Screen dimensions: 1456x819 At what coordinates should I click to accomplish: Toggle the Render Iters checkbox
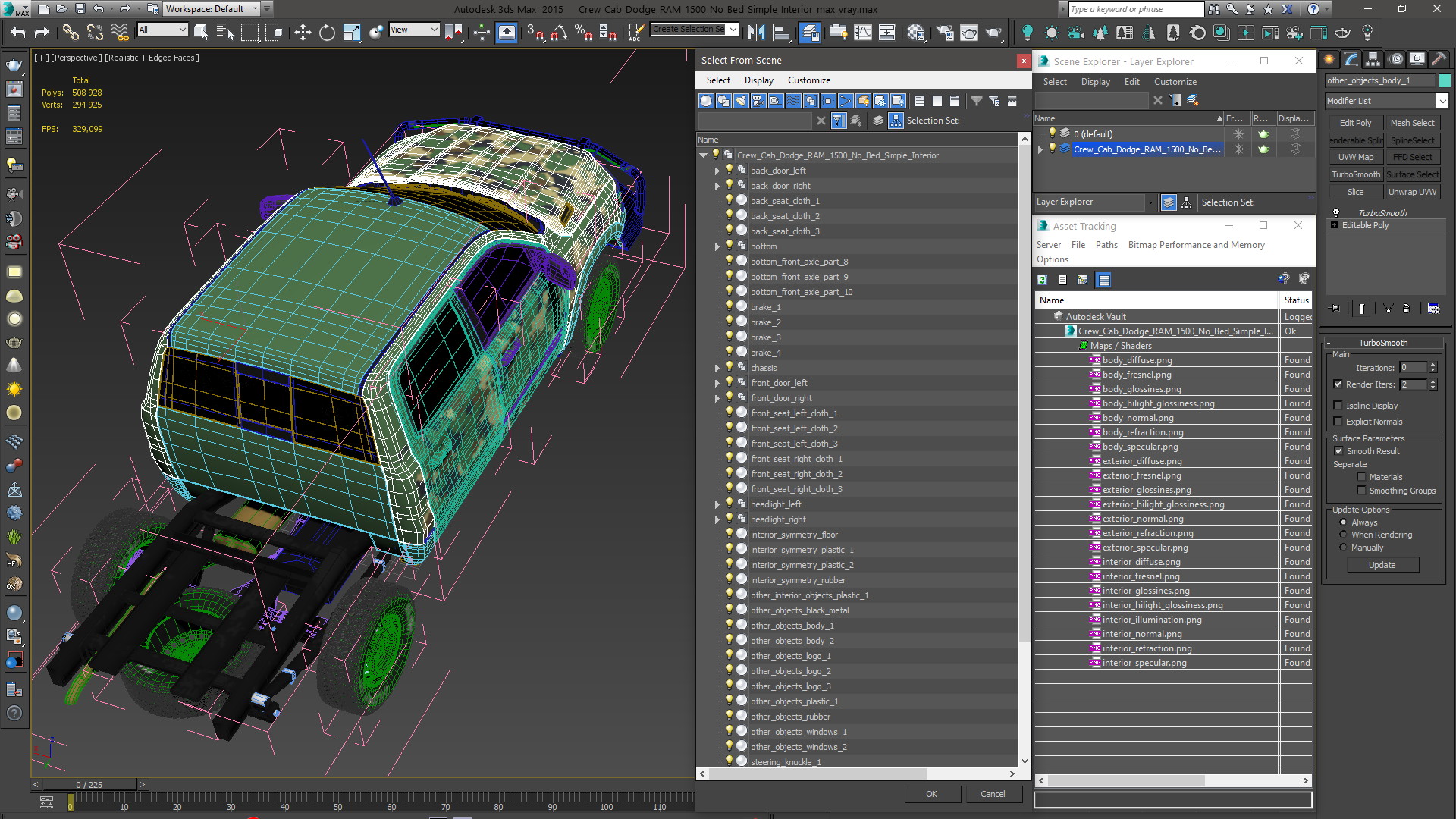(x=1338, y=384)
